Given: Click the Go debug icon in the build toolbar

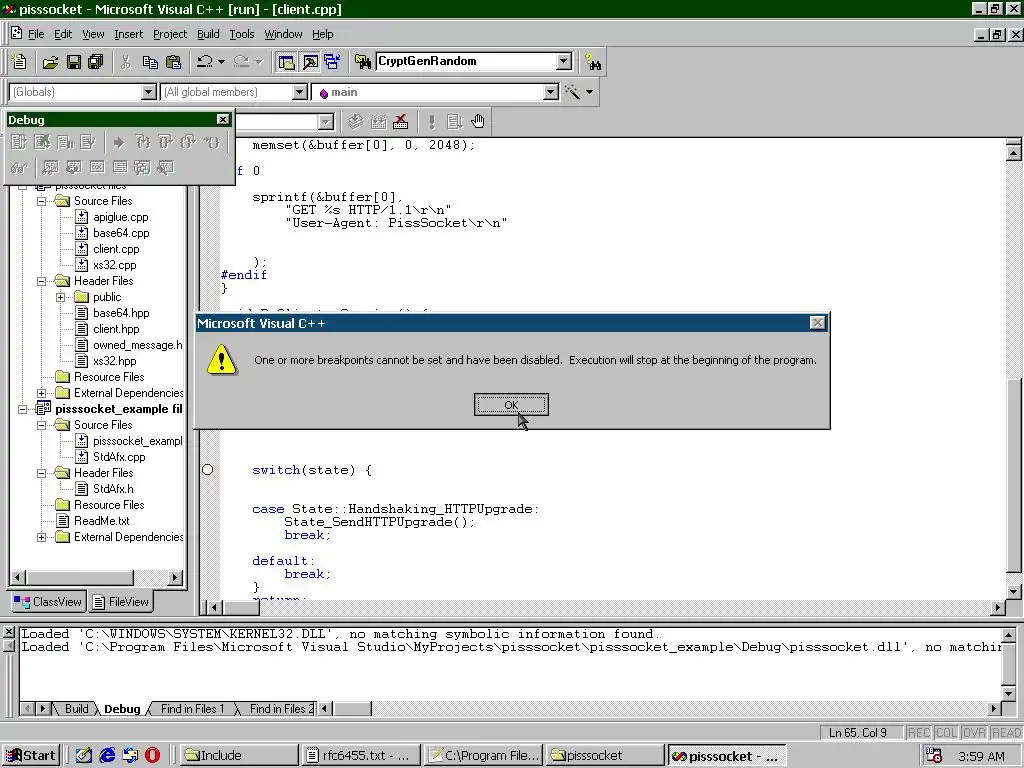Looking at the screenshot, I should (x=455, y=121).
